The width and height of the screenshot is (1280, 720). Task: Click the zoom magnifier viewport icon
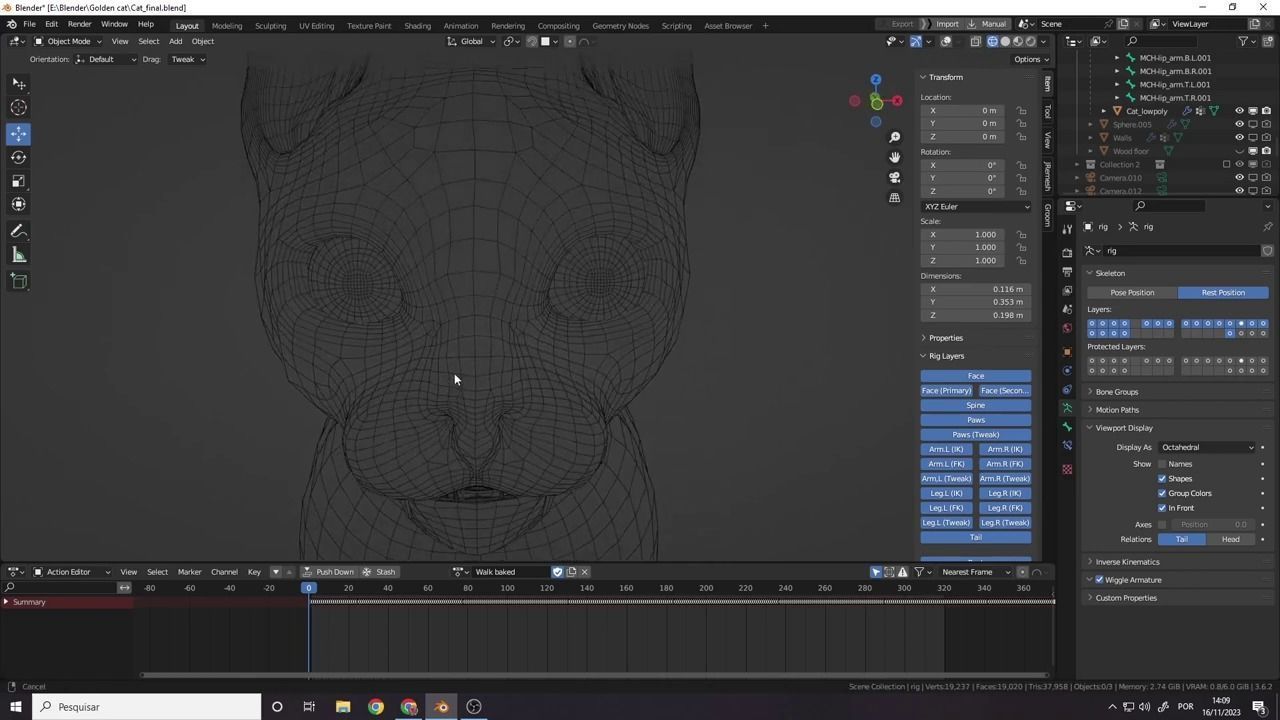(x=895, y=137)
